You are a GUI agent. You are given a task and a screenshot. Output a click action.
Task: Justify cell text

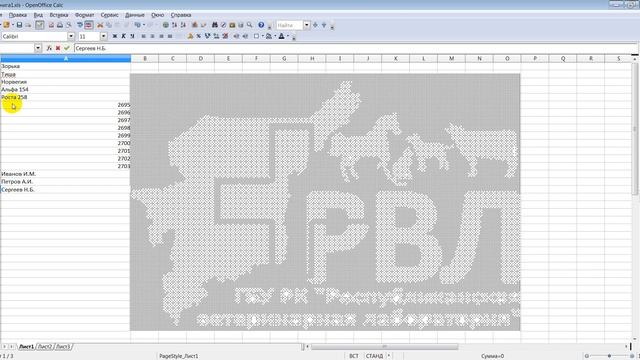(x=170, y=36)
